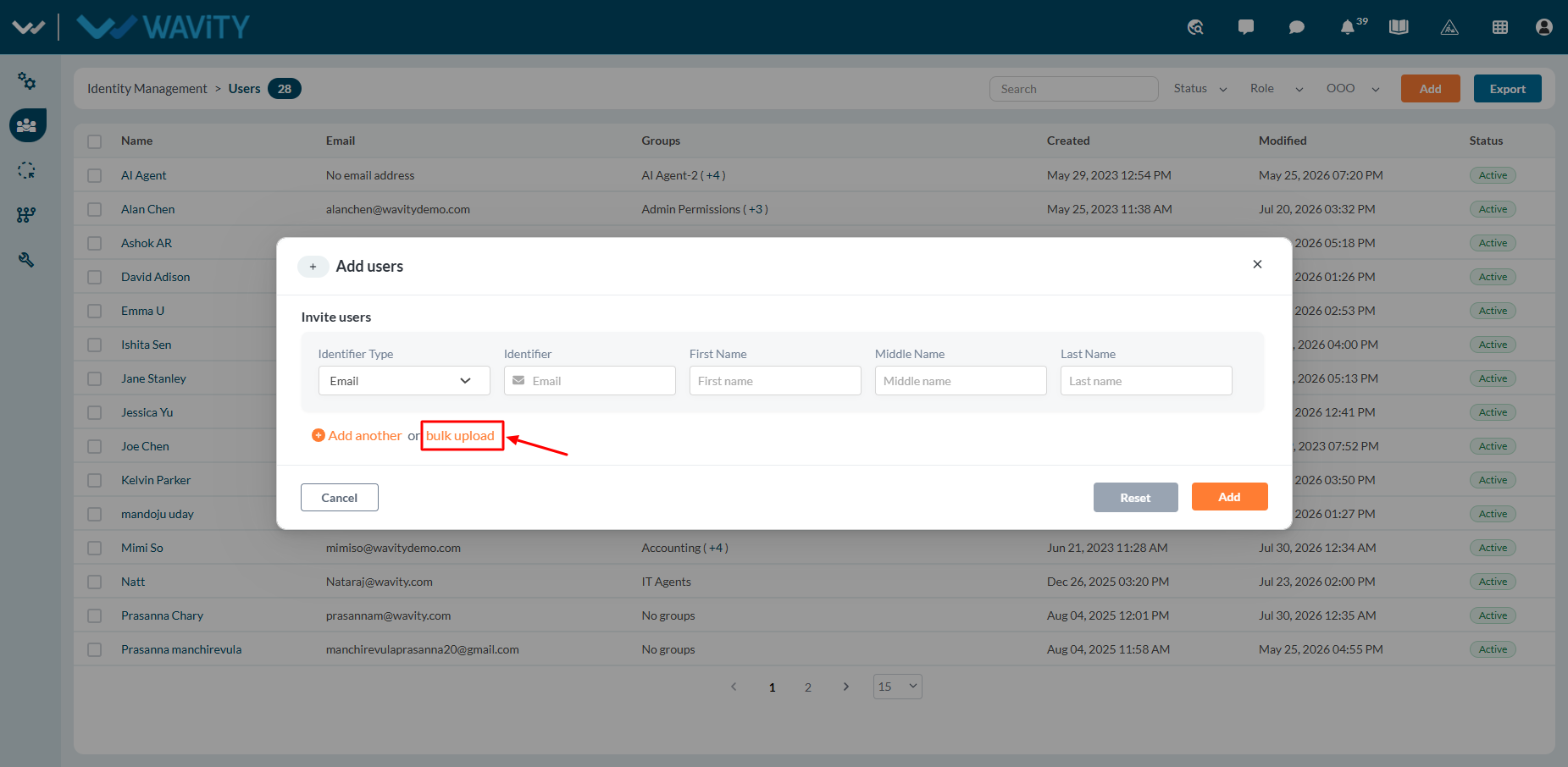This screenshot has width=1568, height=767.
Task: Click the plus icon next to Add another
Action: [x=319, y=435]
